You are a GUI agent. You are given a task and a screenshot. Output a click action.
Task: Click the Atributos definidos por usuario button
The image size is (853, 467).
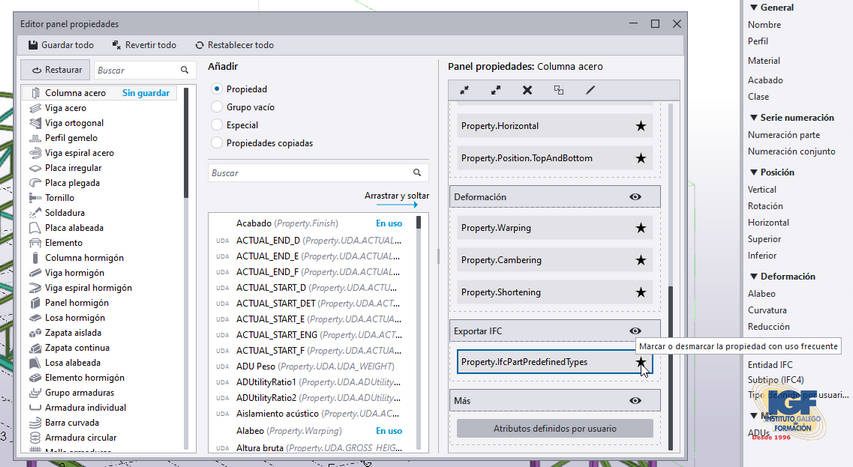pos(555,428)
